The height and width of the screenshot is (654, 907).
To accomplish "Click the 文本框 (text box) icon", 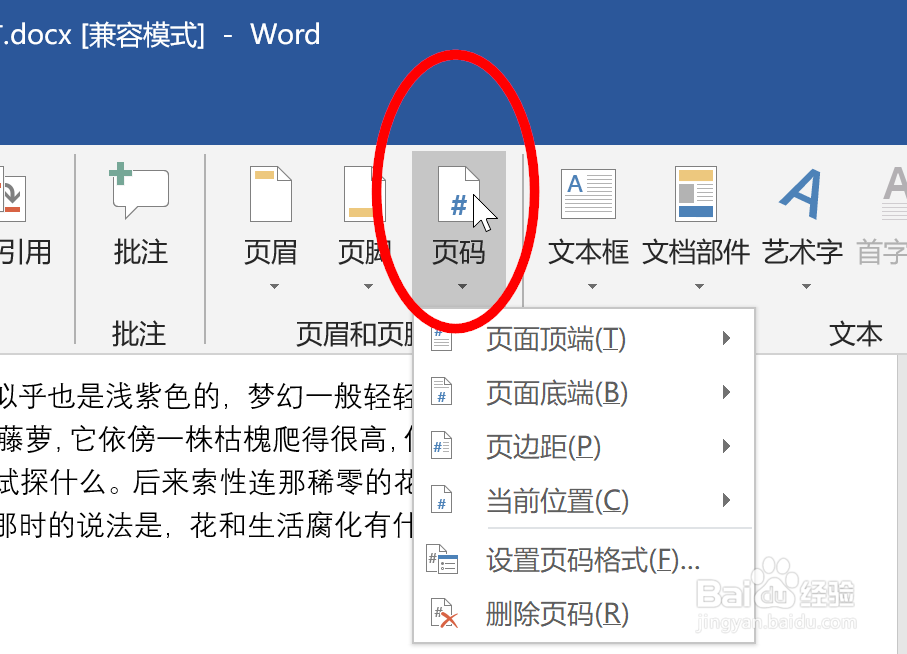I will pyautogui.click(x=588, y=194).
